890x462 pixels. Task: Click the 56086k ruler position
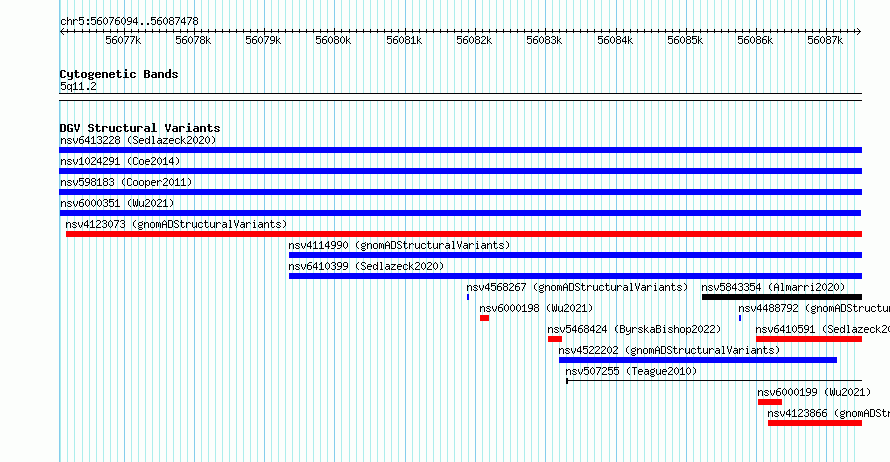click(755, 40)
